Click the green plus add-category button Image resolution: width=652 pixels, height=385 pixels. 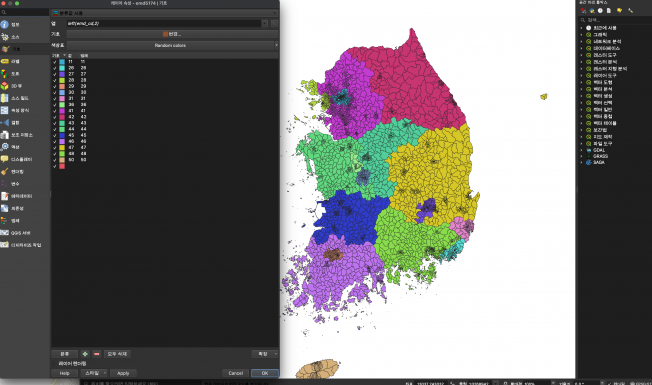85,354
